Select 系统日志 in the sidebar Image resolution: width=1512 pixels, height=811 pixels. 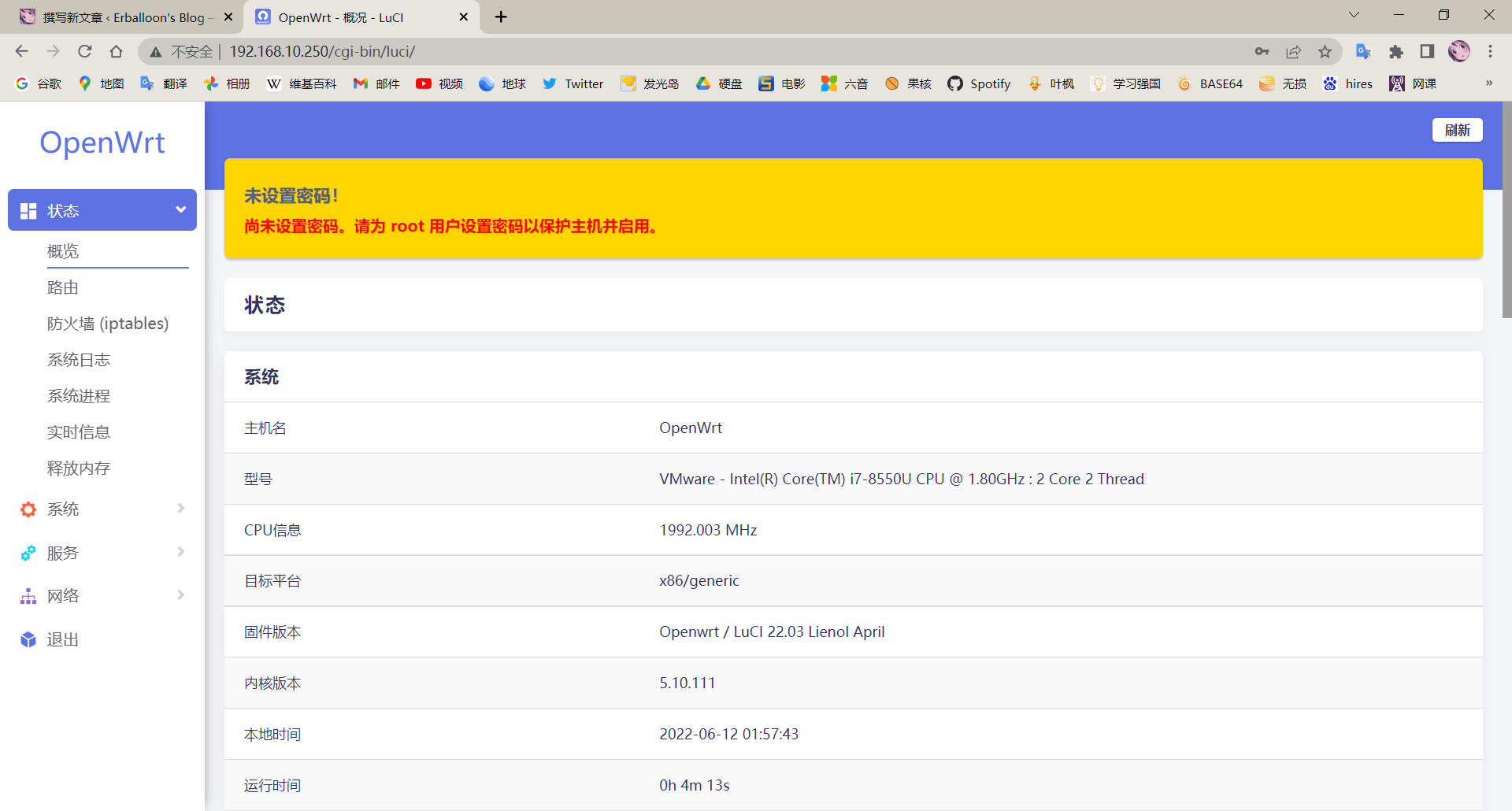point(79,360)
